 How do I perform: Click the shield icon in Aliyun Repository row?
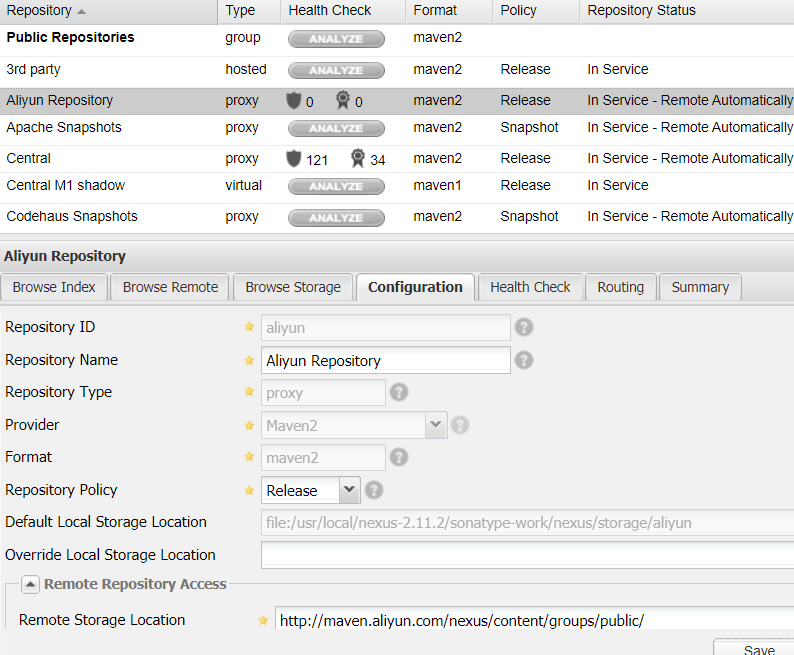coord(294,101)
